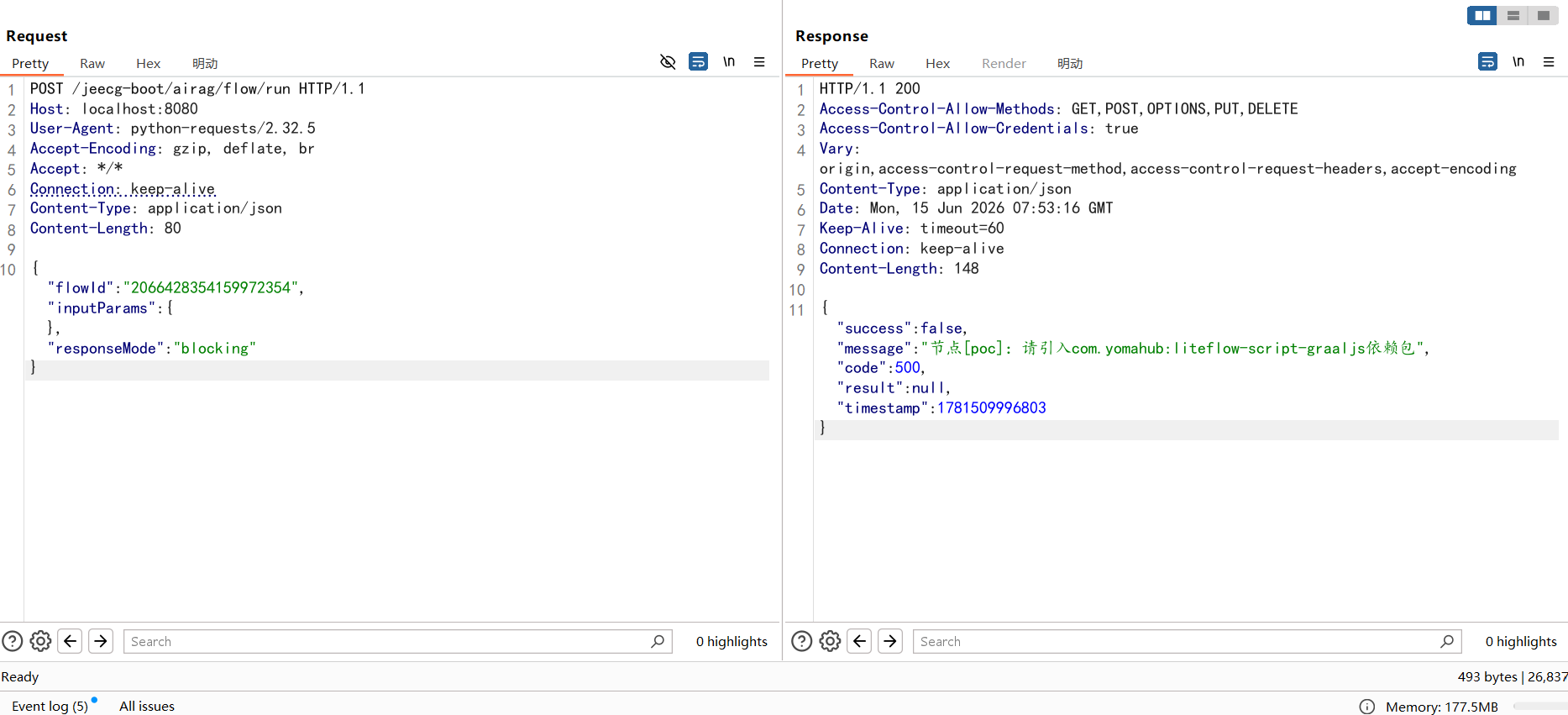Open Request panel hamburger options menu
This screenshot has width=1568, height=715.
759,61
